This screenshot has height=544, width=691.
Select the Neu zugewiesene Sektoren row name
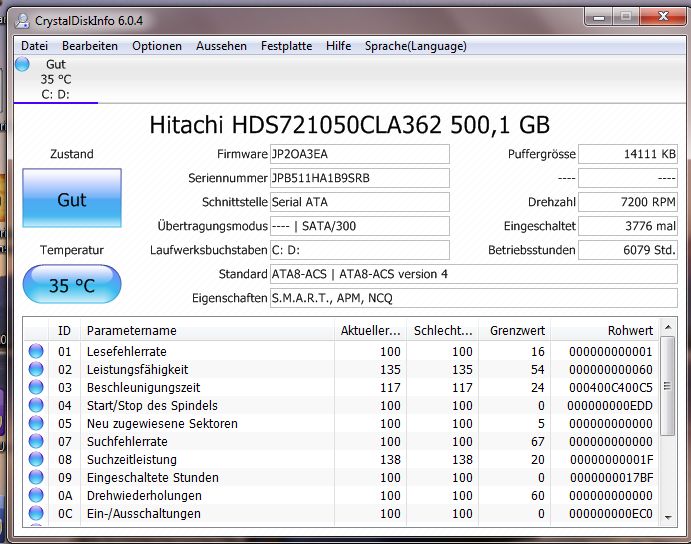[x=162, y=424]
